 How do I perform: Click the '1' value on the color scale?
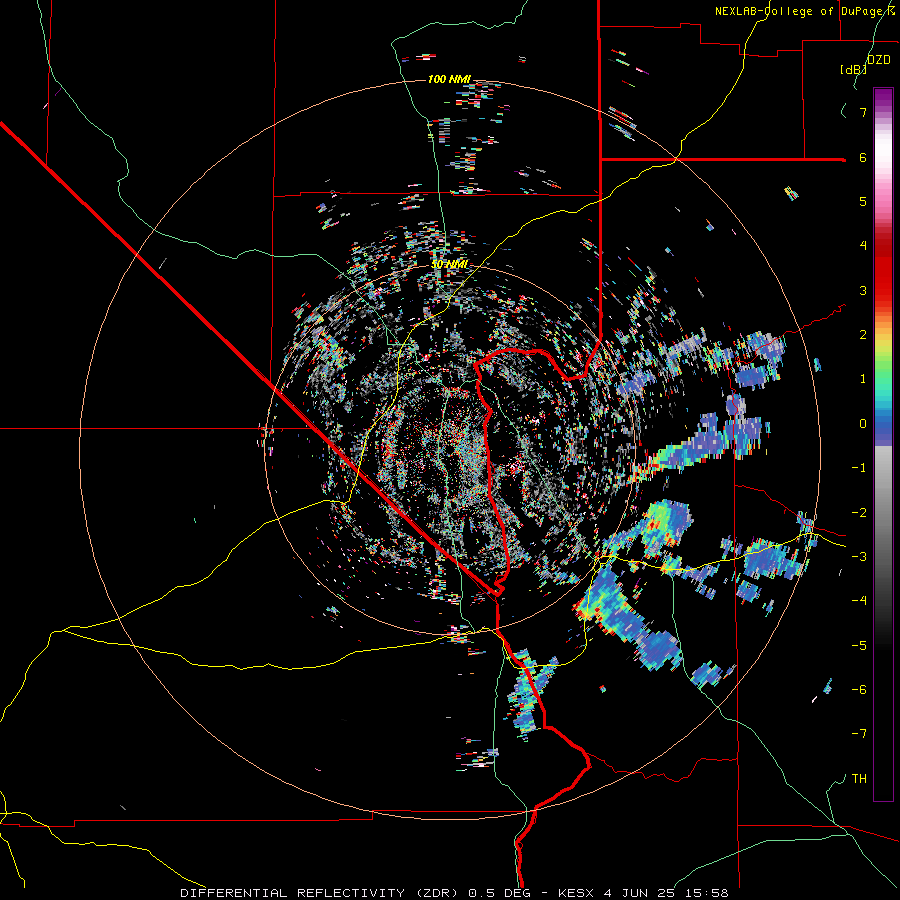point(863,379)
